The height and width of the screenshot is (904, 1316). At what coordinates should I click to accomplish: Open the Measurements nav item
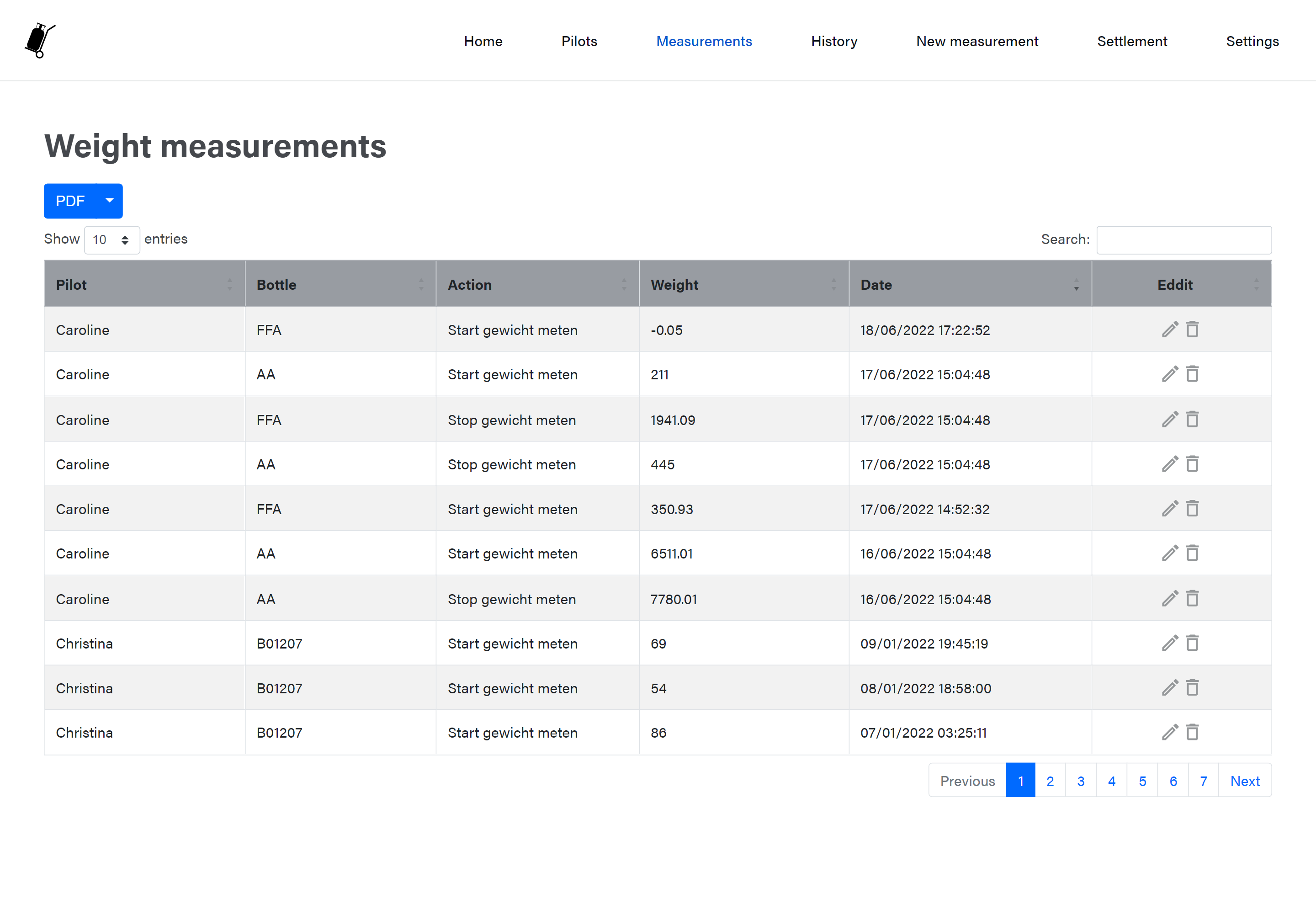(x=704, y=41)
